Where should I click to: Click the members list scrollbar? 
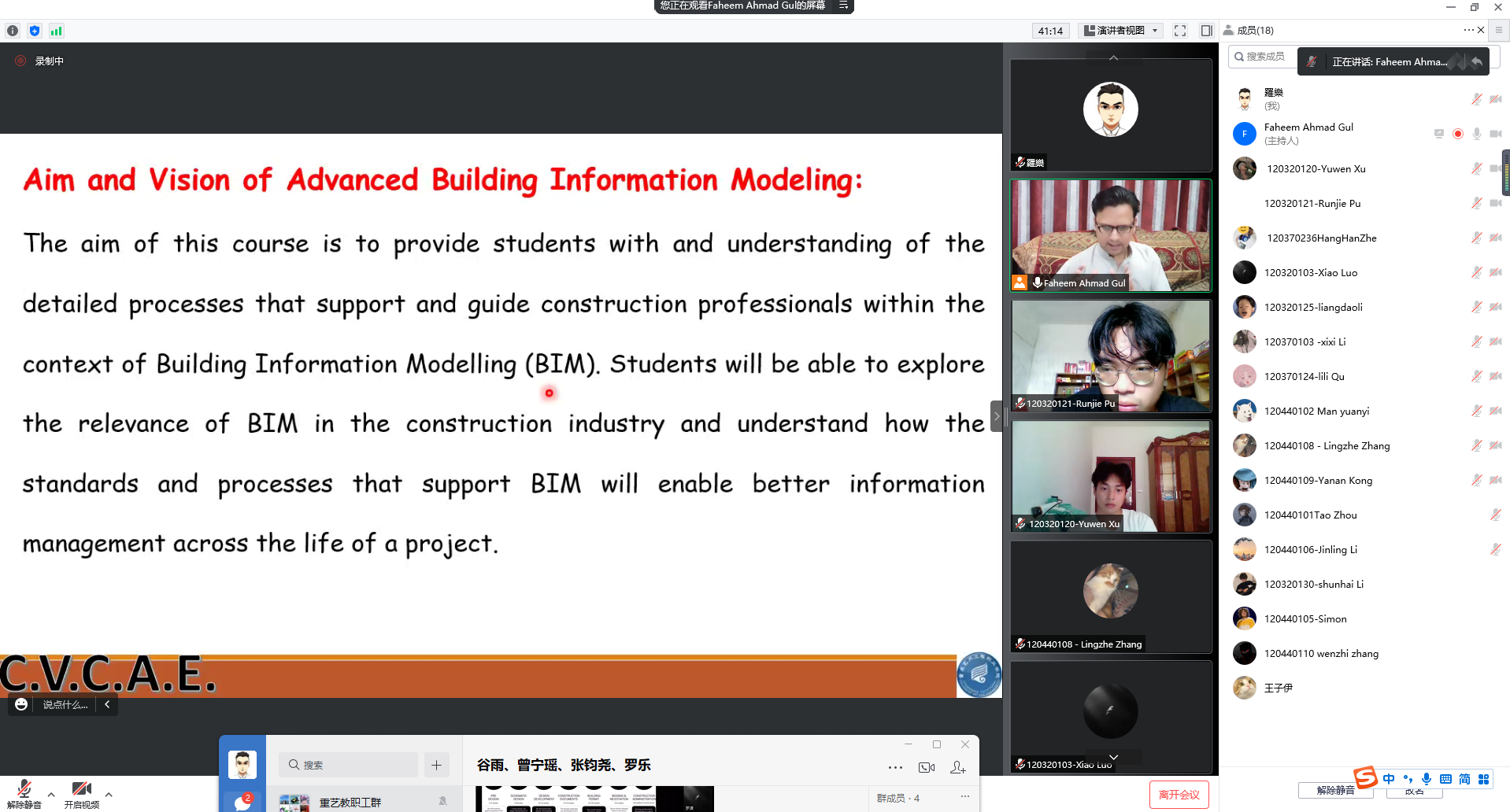(x=1506, y=173)
